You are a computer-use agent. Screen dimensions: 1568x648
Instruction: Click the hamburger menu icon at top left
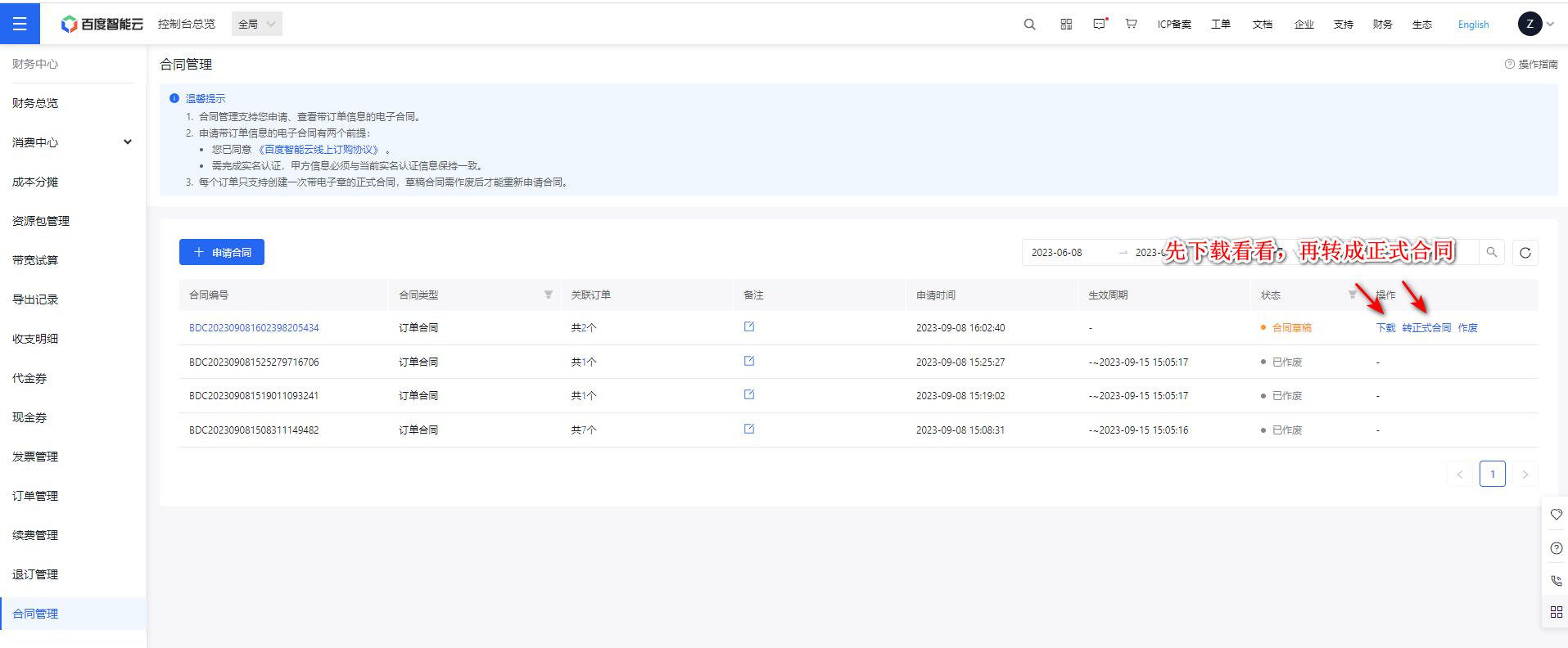tap(20, 24)
